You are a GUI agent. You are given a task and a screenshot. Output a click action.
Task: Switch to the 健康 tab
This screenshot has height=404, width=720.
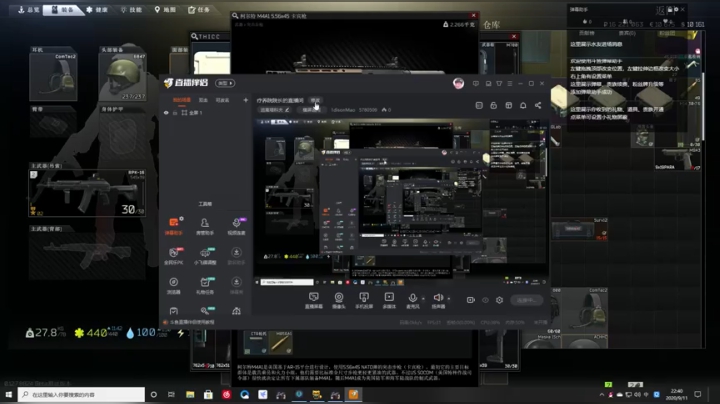click(97, 10)
